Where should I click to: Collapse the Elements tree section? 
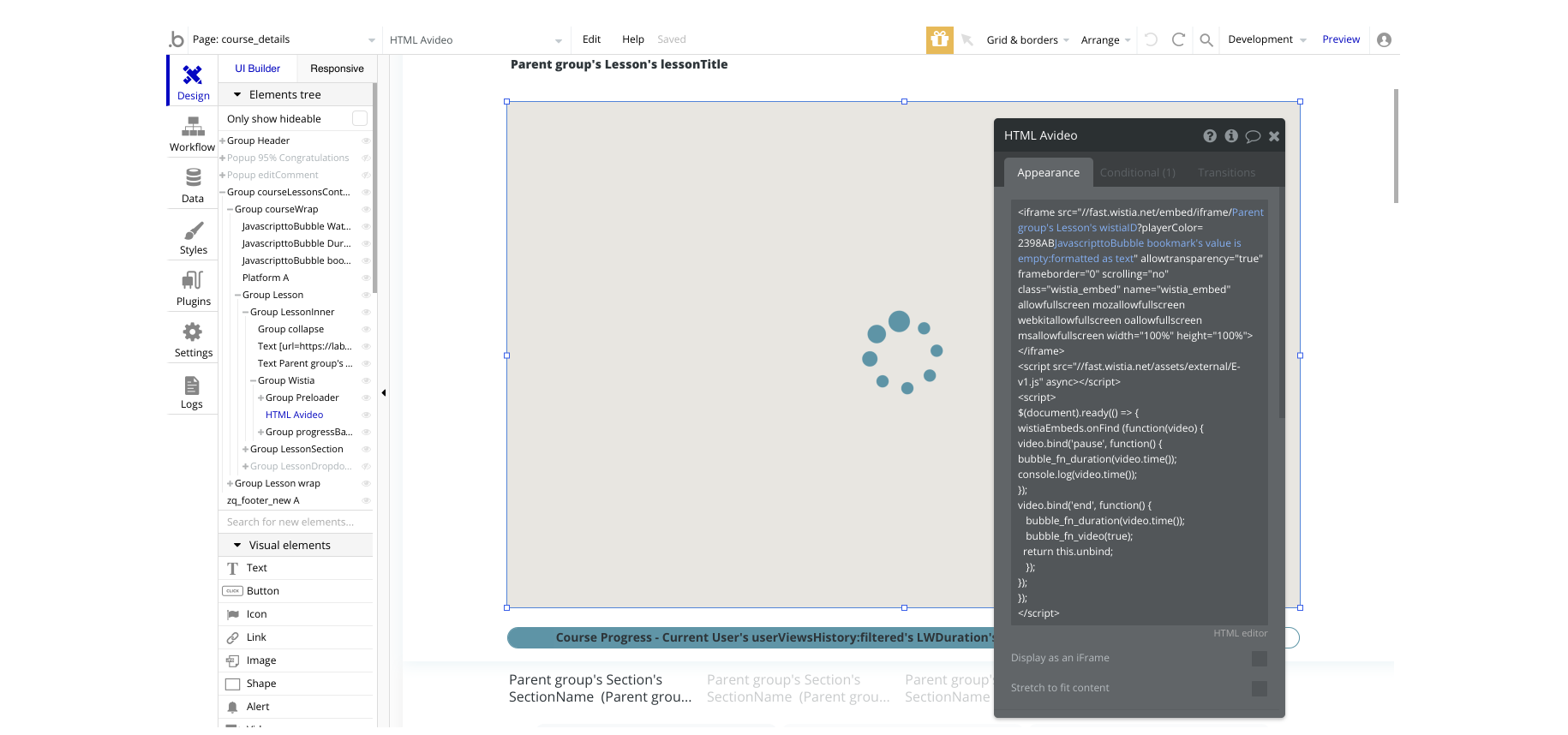point(237,95)
